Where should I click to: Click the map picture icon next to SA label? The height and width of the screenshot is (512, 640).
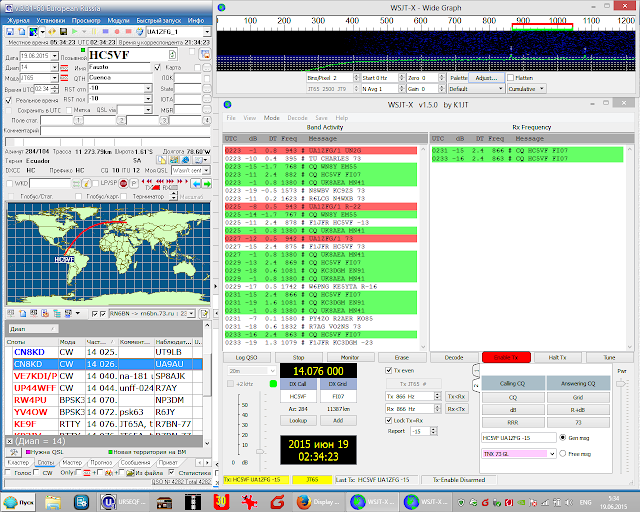174,160
